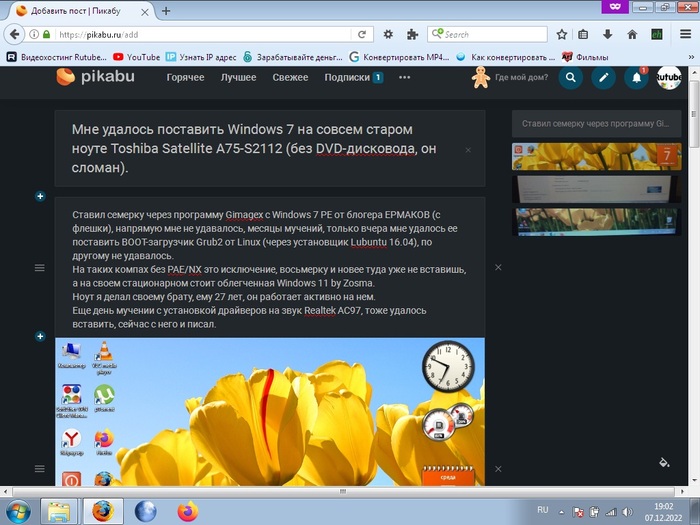Show bookmarks list icon in toolbar
The width and height of the screenshot is (700, 525).
[583, 34]
